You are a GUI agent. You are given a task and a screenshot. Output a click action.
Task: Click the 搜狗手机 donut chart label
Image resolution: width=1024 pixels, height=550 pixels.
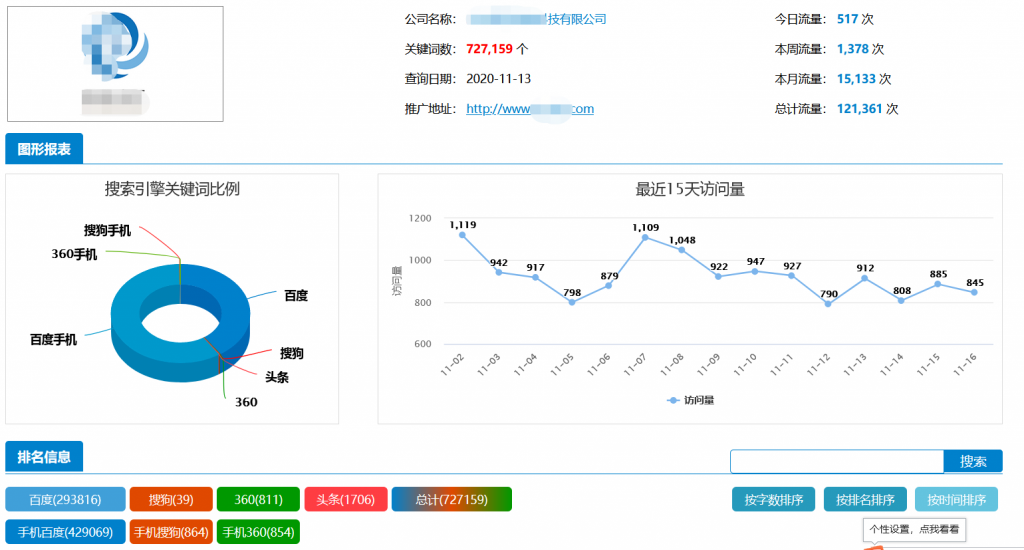click(x=107, y=231)
